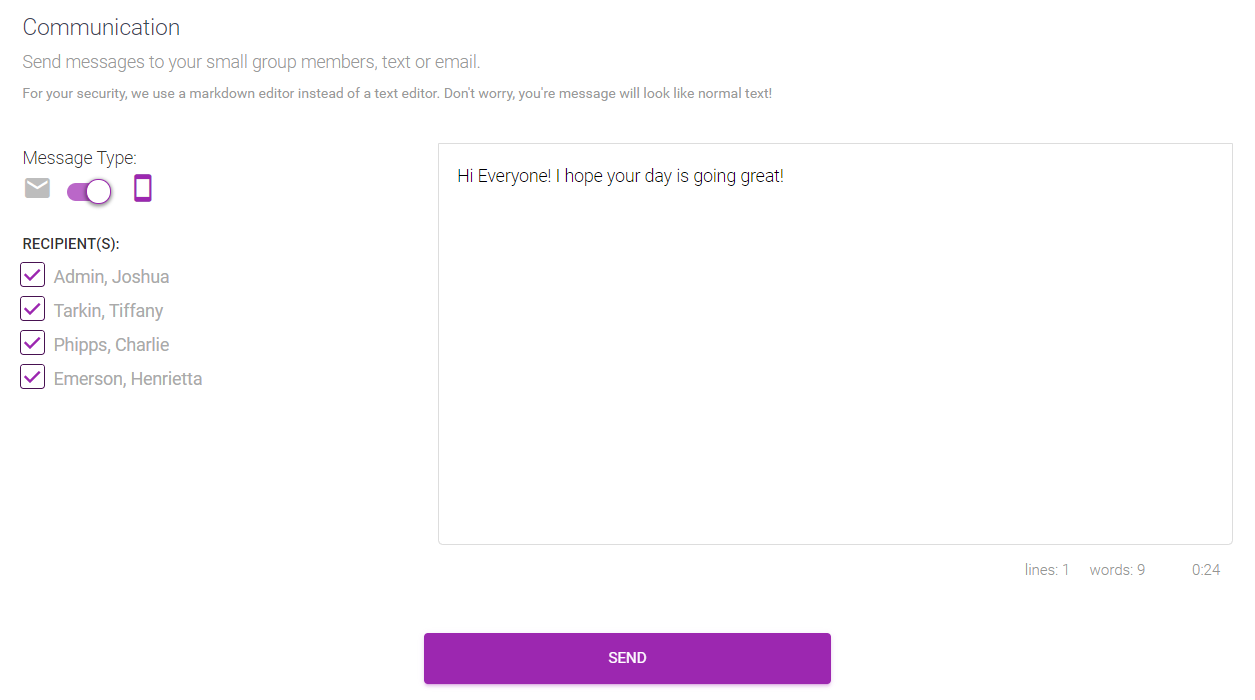1255x700 pixels.
Task: Select the mobile phone text icon
Action: click(x=143, y=188)
